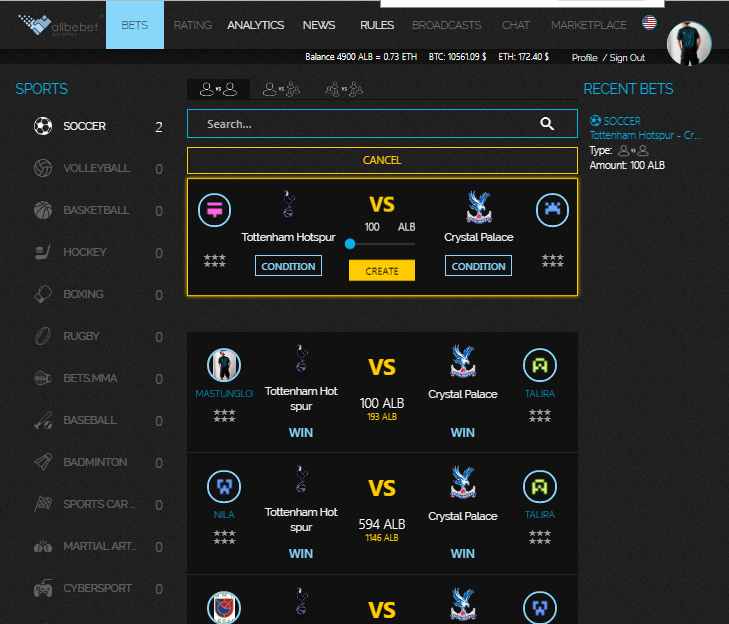Click Crystal Palace WIN in 100 ALB bet

[x=463, y=433]
